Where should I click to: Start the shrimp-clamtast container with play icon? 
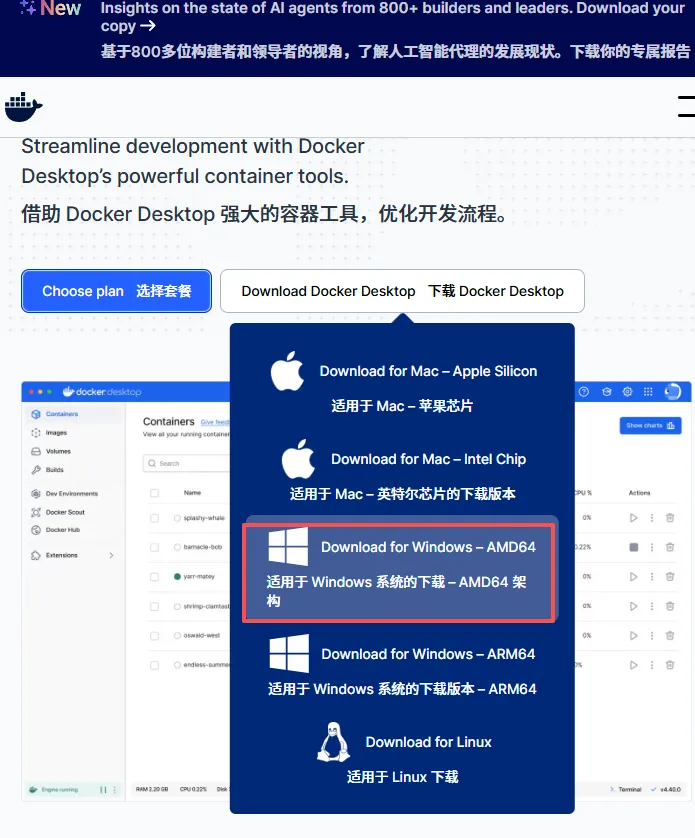[634, 606]
